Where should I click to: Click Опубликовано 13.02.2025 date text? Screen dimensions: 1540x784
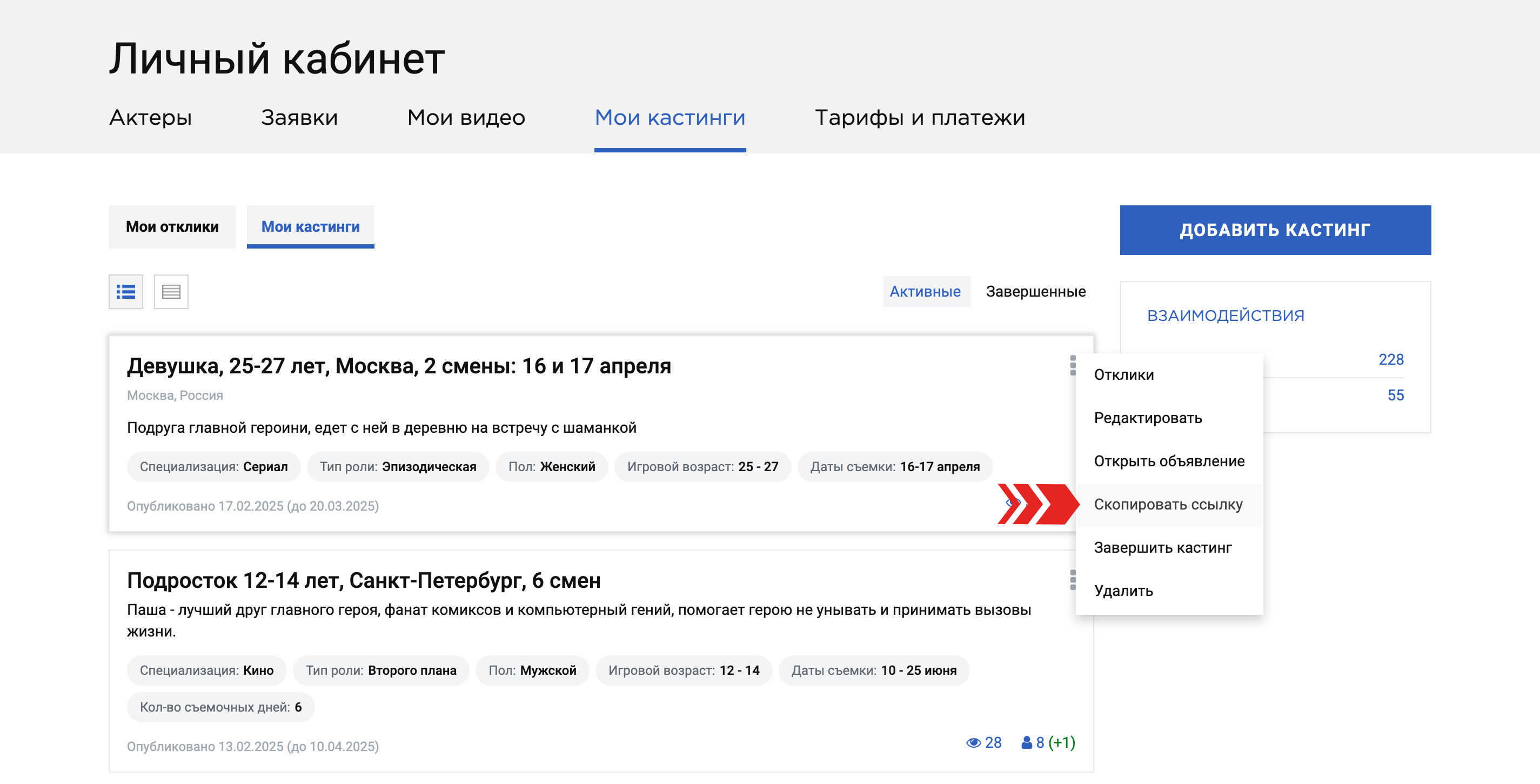point(252,746)
